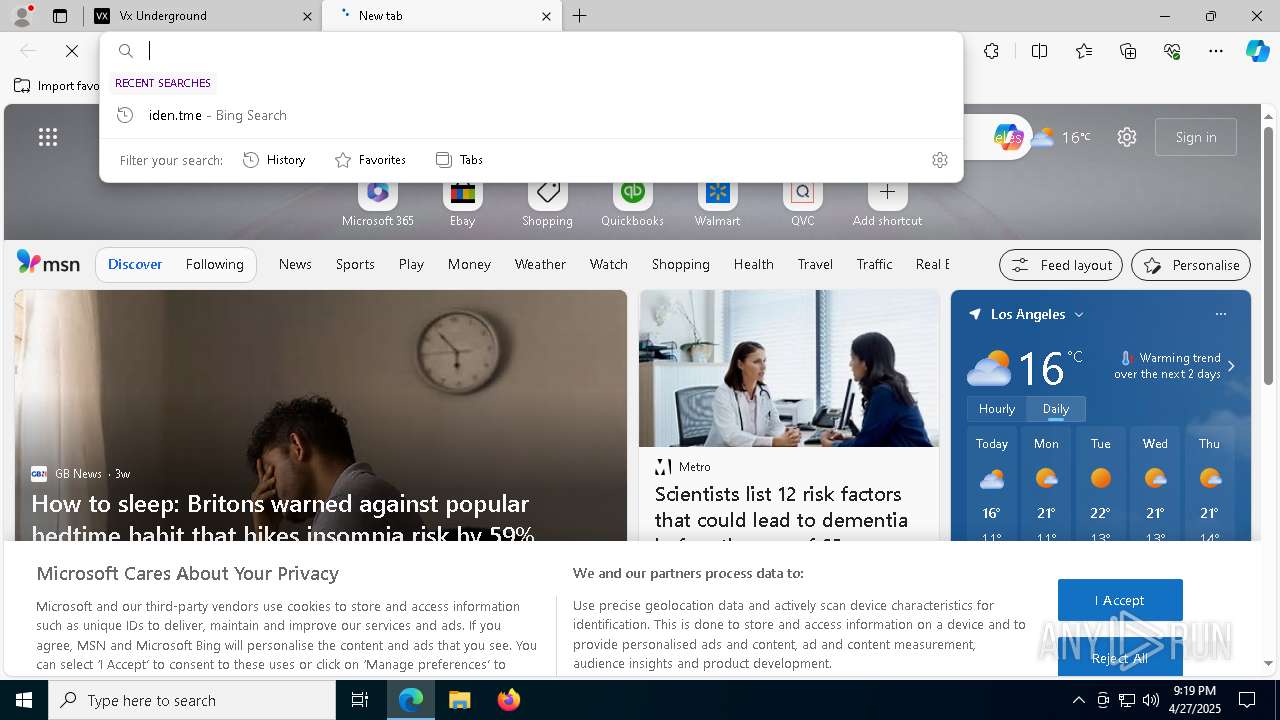Open the Play category
Image resolution: width=1280 pixels, height=720 pixels.
(x=411, y=264)
